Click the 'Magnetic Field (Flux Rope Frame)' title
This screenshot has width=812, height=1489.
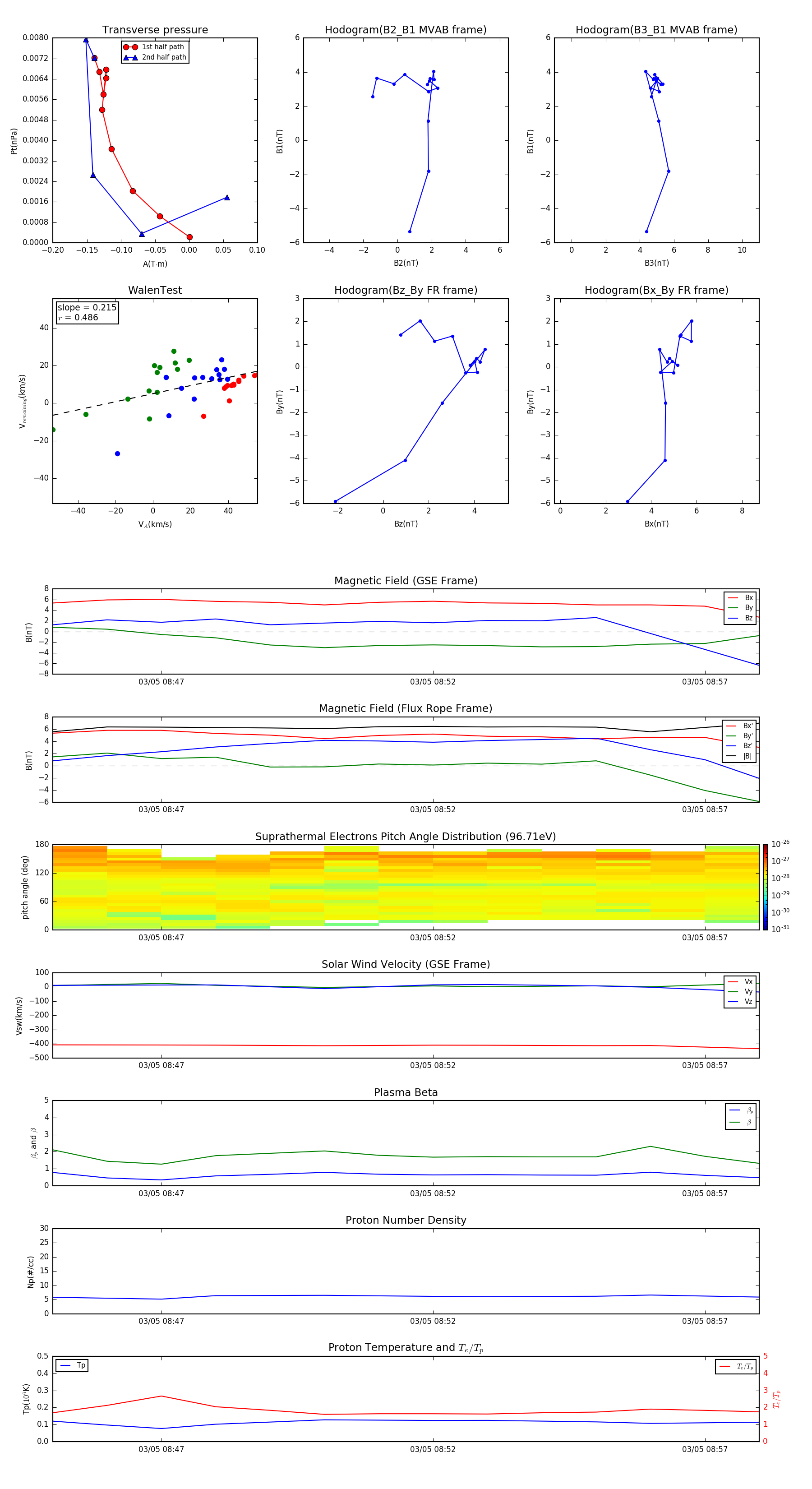[406, 709]
